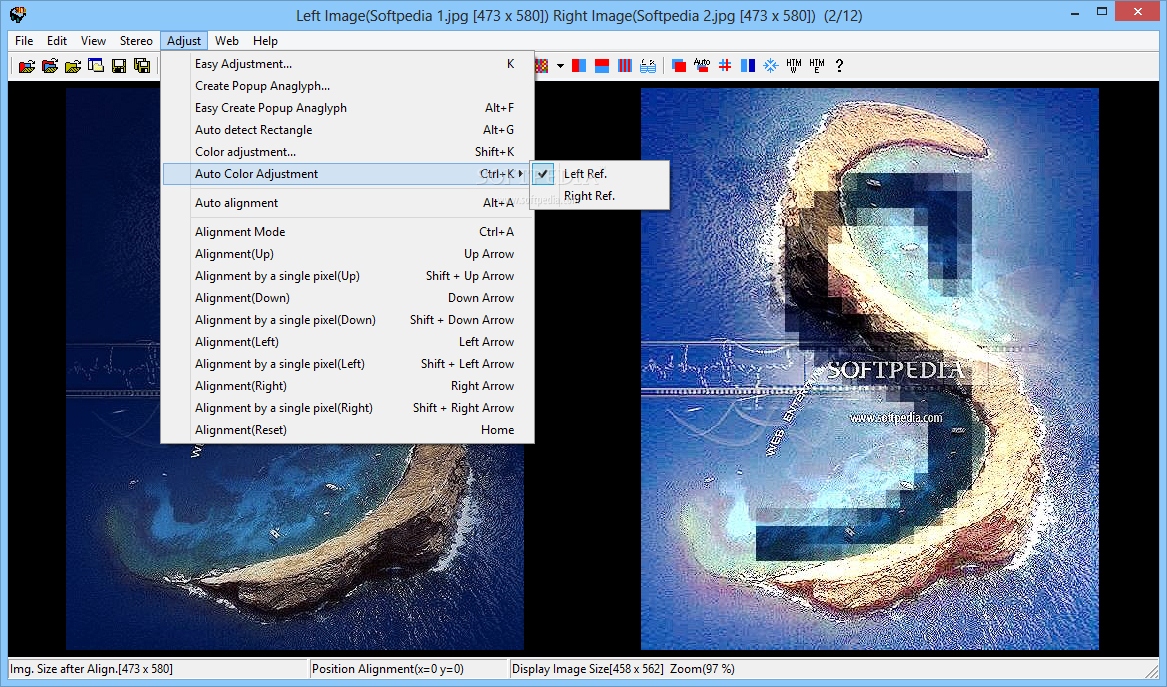Image resolution: width=1167 pixels, height=687 pixels.
Task: Click the HTM W toolbar icon
Action: tap(794, 65)
